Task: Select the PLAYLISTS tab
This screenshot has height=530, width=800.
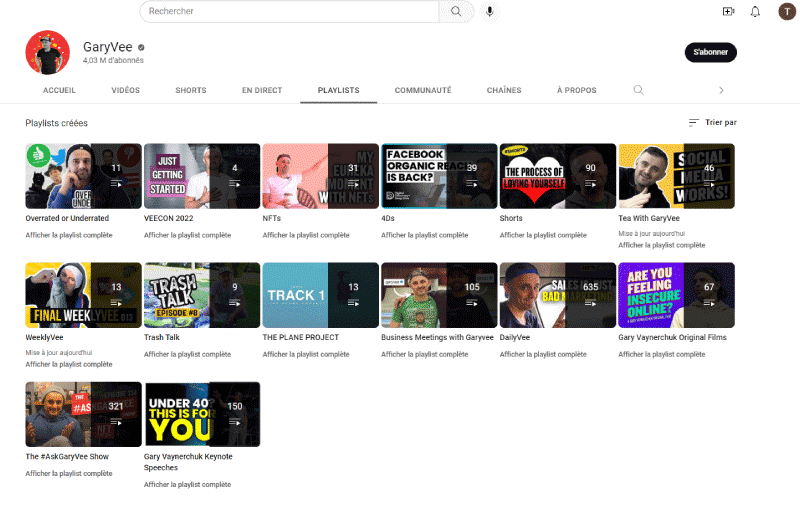Action: click(x=338, y=90)
